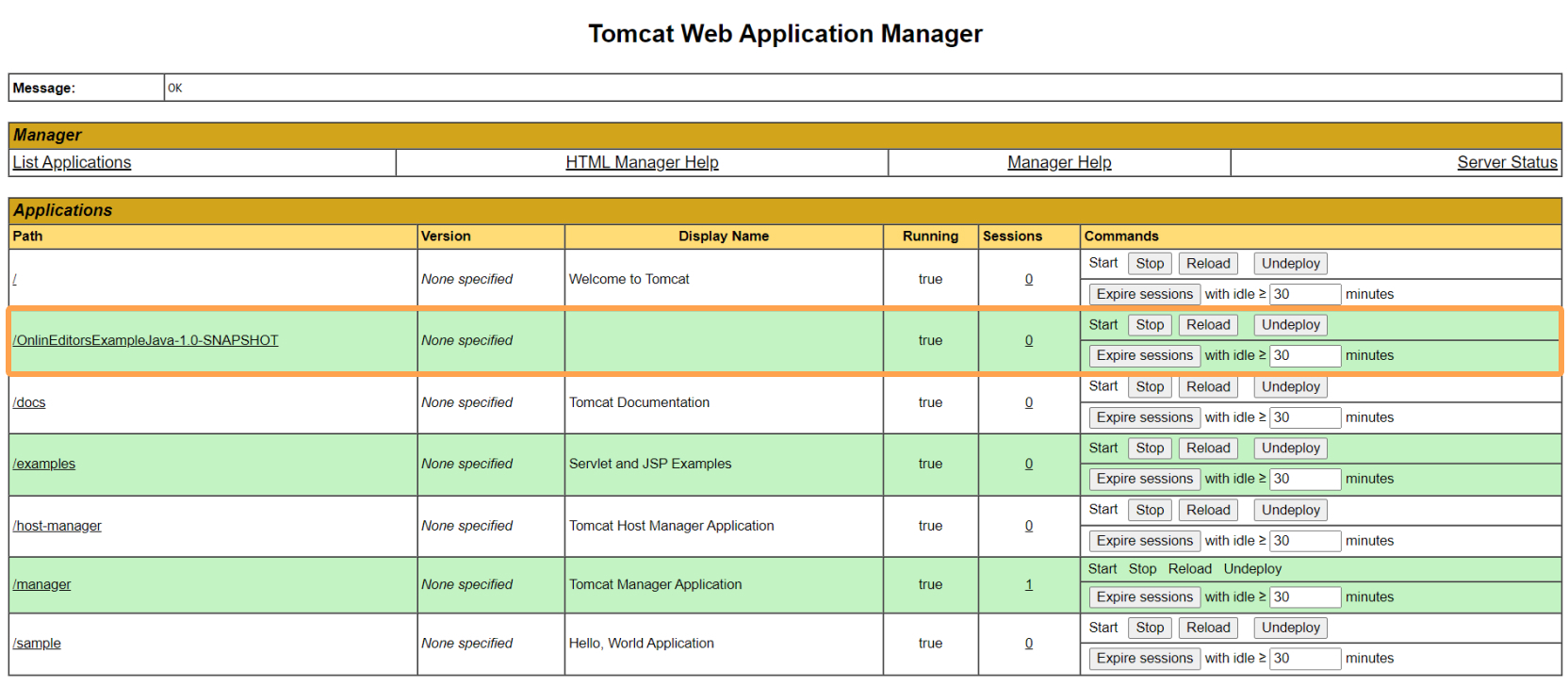Expire sessions for Tomcat Documentation
This screenshot has height=686, width=1568.
1145,417
